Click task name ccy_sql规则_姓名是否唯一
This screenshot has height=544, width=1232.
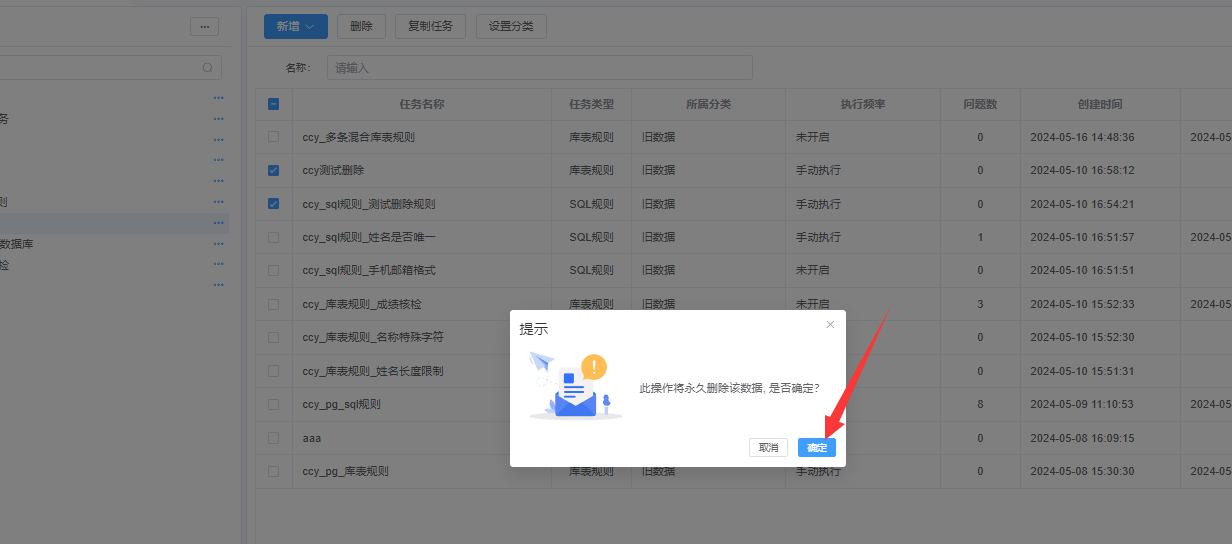369,237
